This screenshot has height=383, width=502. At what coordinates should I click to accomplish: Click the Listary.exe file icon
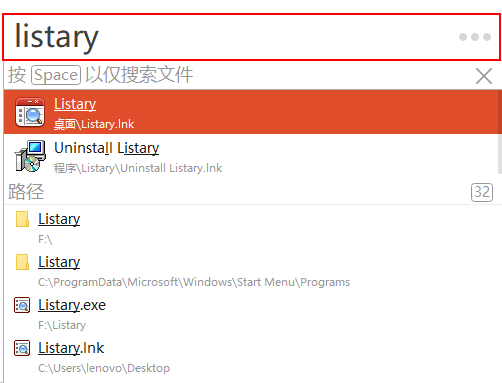coord(22,305)
